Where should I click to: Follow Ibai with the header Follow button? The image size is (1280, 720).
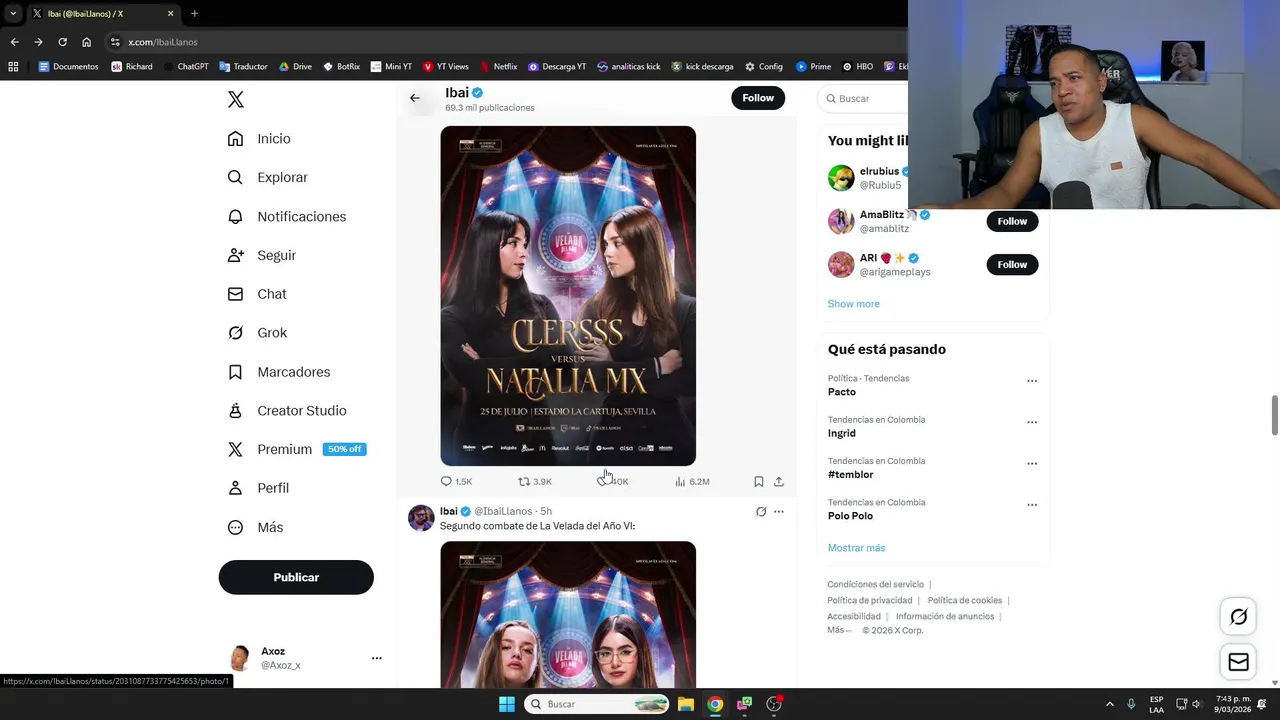point(758,98)
